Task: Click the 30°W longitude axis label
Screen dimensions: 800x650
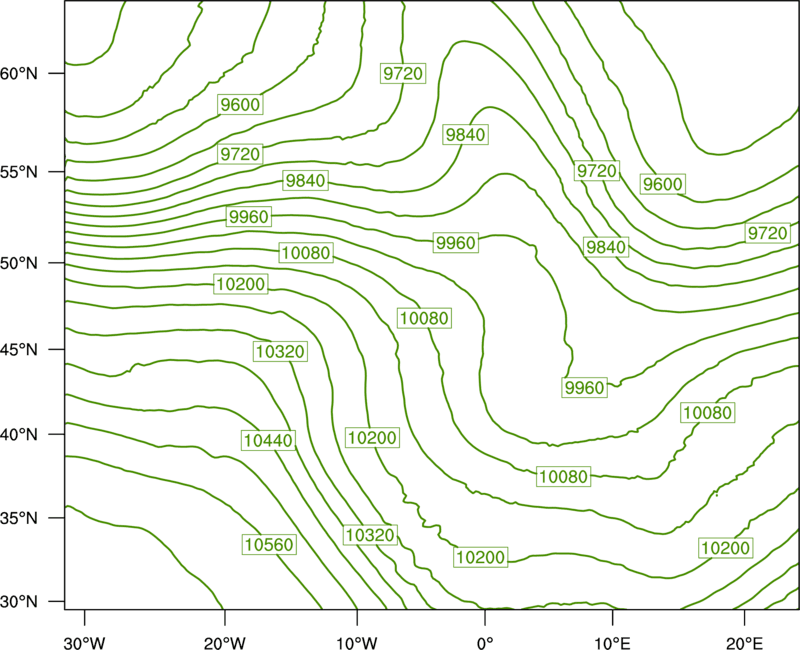Action: point(84,643)
